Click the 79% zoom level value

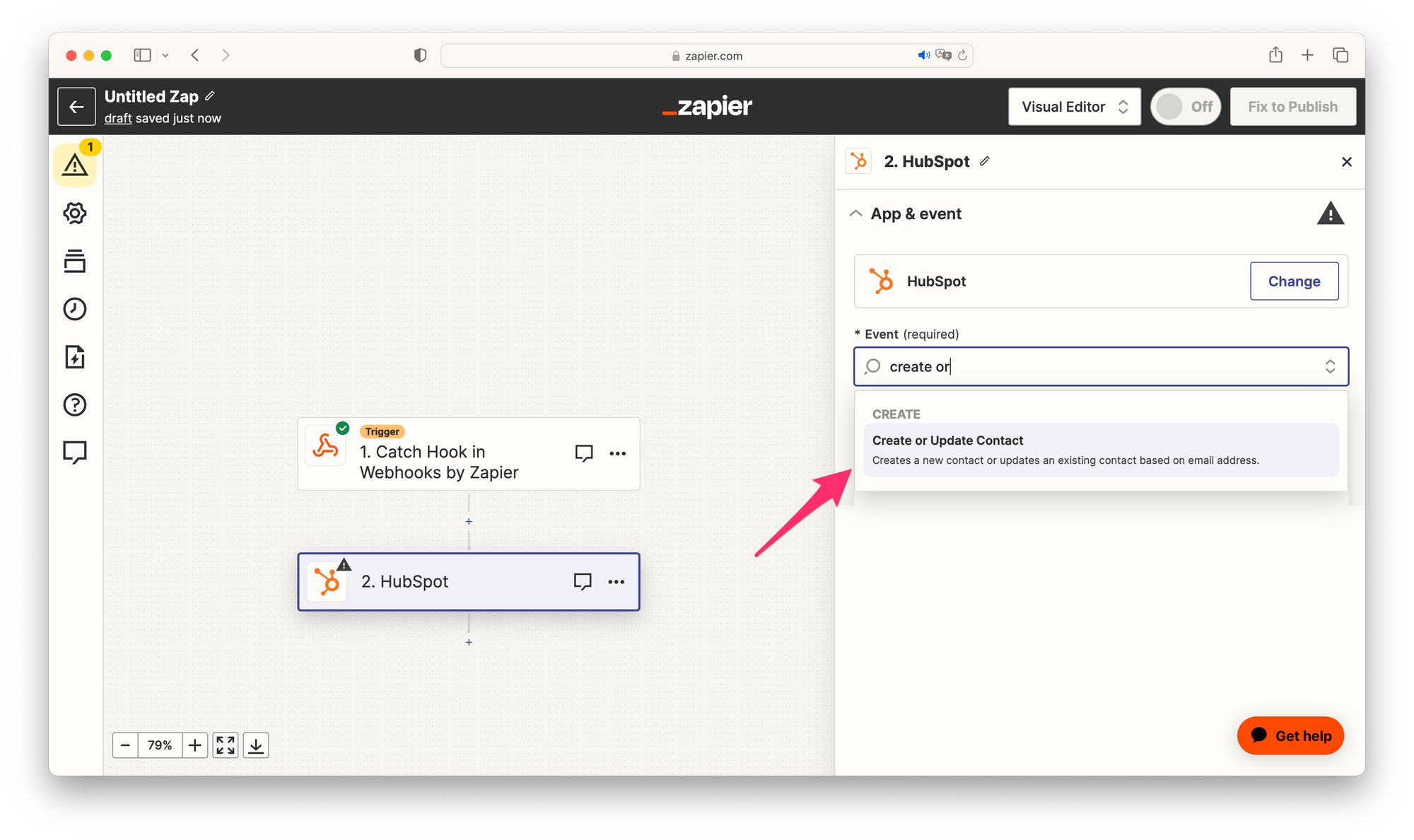pyautogui.click(x=160, y=745)
